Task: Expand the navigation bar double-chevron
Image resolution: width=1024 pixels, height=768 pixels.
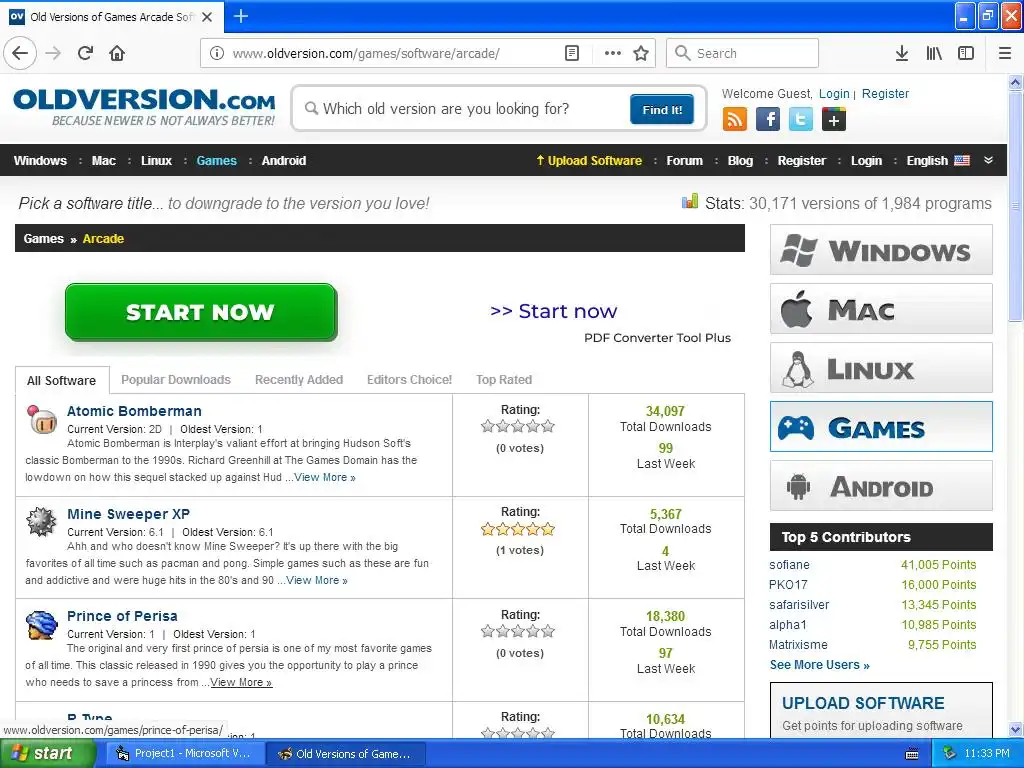Action: [x=988, y=161]
